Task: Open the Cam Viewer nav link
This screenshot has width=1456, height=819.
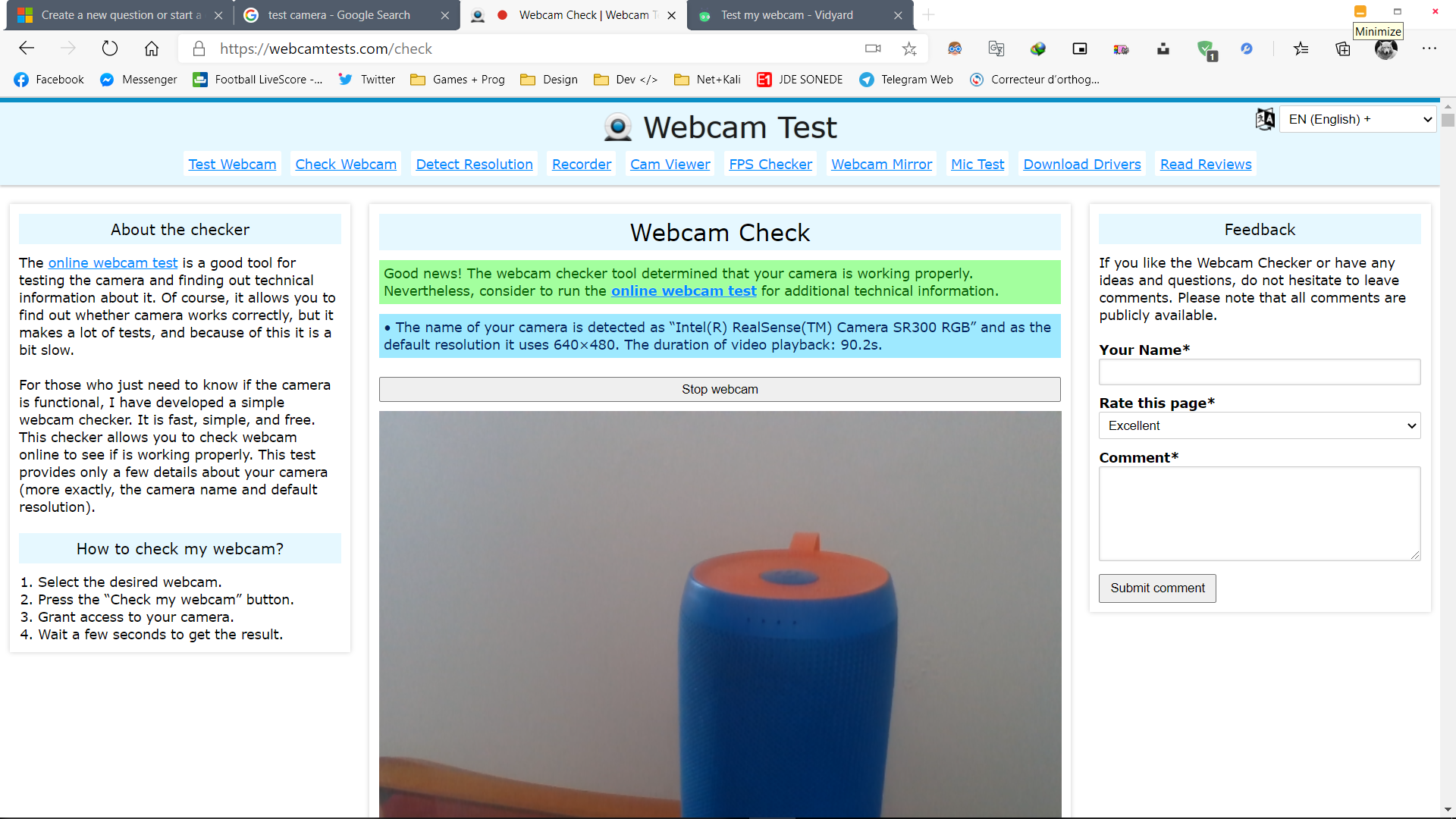Action: 670,165
